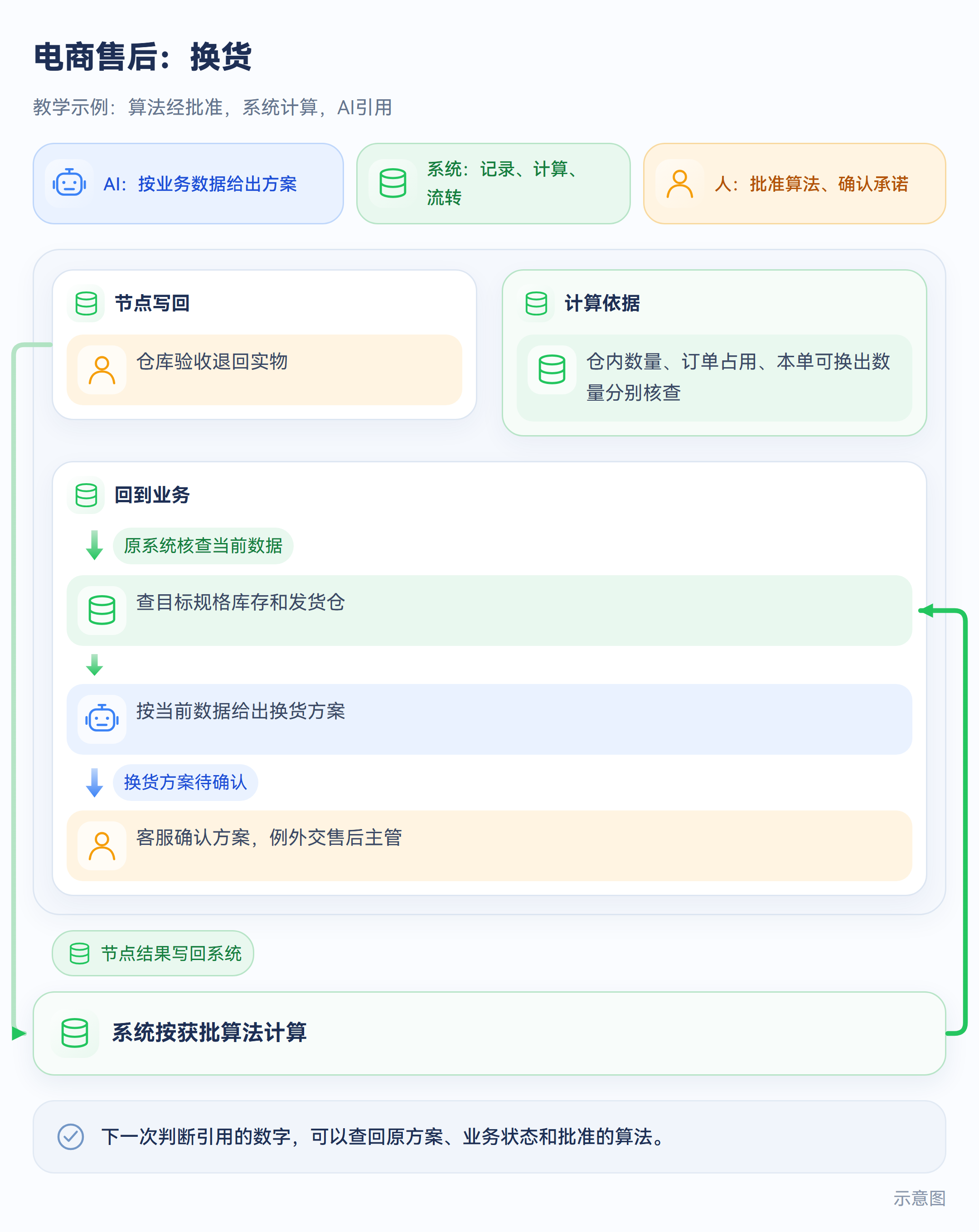Click the 节点写回 heading

[x=152, y=303]
